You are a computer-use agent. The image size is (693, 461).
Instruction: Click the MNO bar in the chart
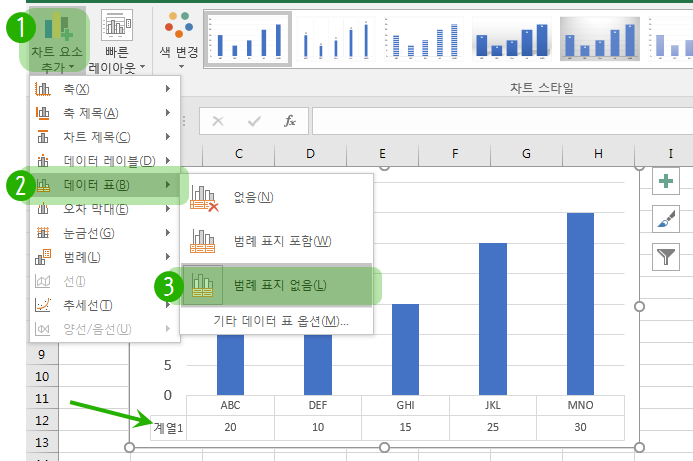click(580, 304)
